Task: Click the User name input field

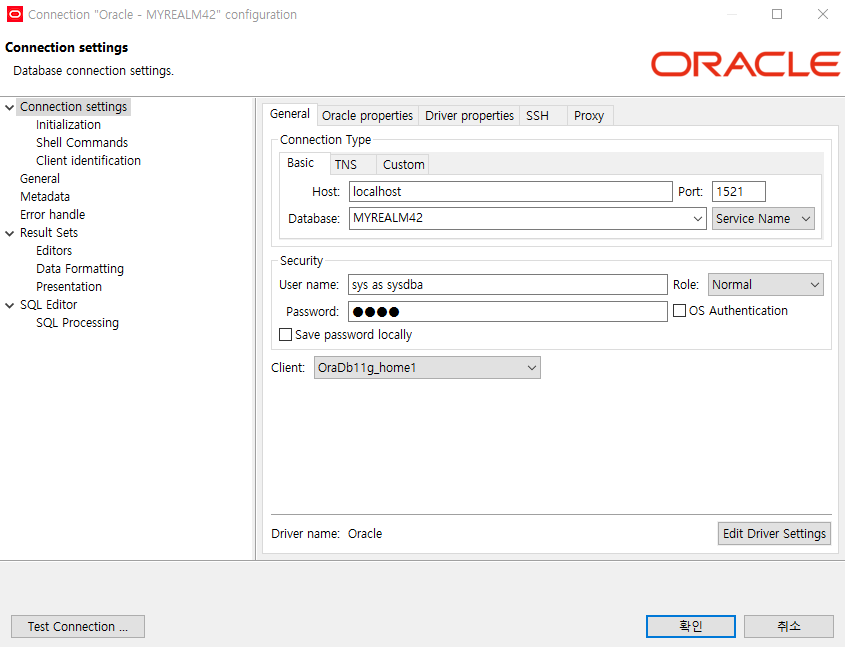Action: 508,284
